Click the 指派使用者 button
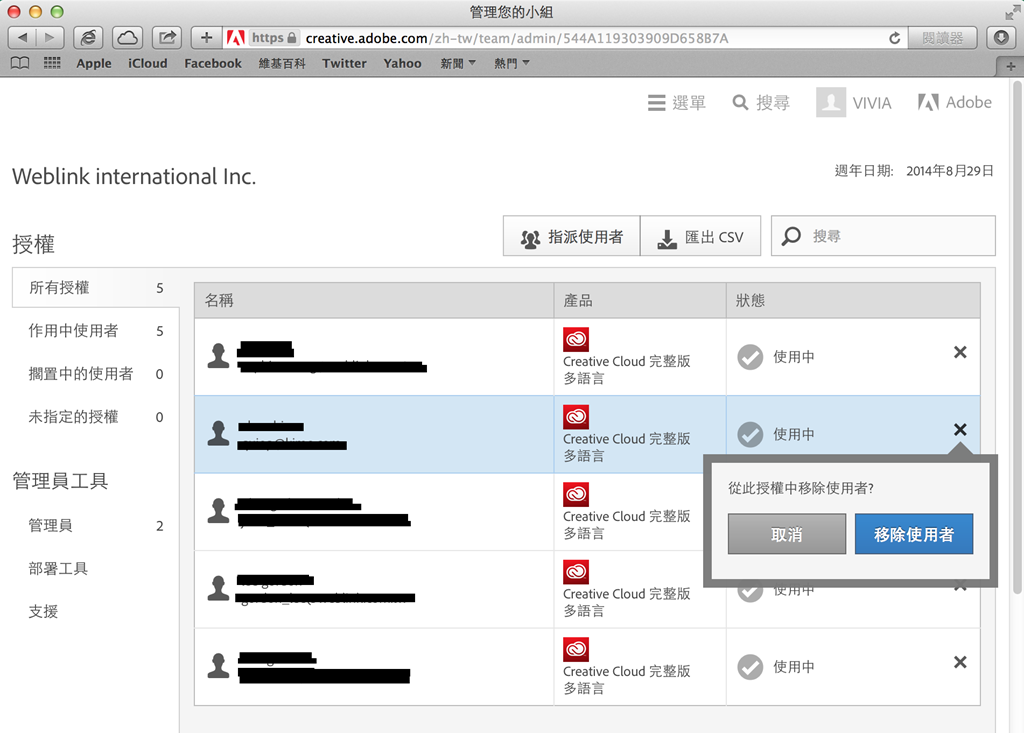Image resolution: width=1024 pixels, height=733 pixels. pyautogui.click(x=571, y=236)
